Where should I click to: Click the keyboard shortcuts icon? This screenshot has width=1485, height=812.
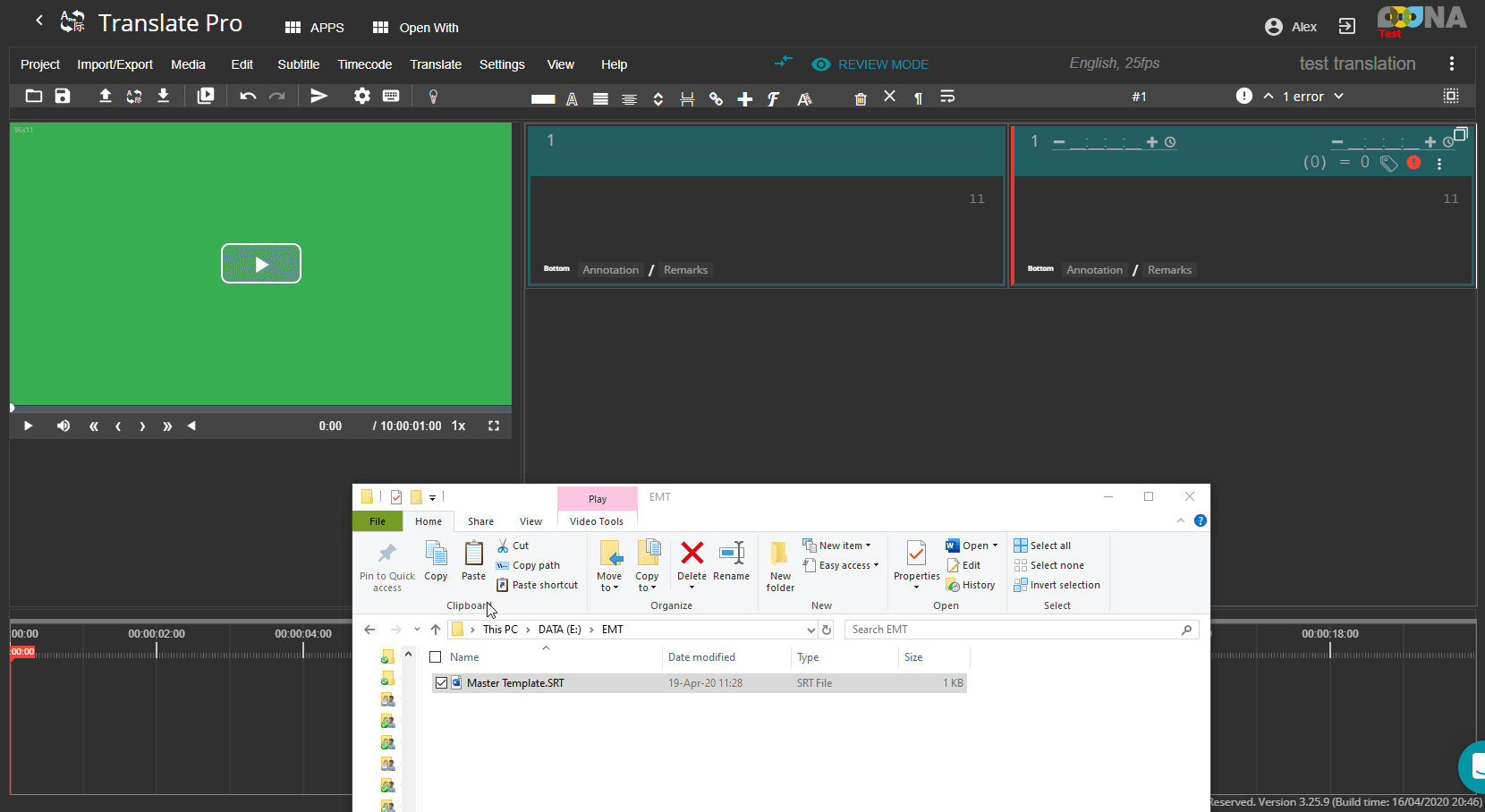tap(391, 97)
